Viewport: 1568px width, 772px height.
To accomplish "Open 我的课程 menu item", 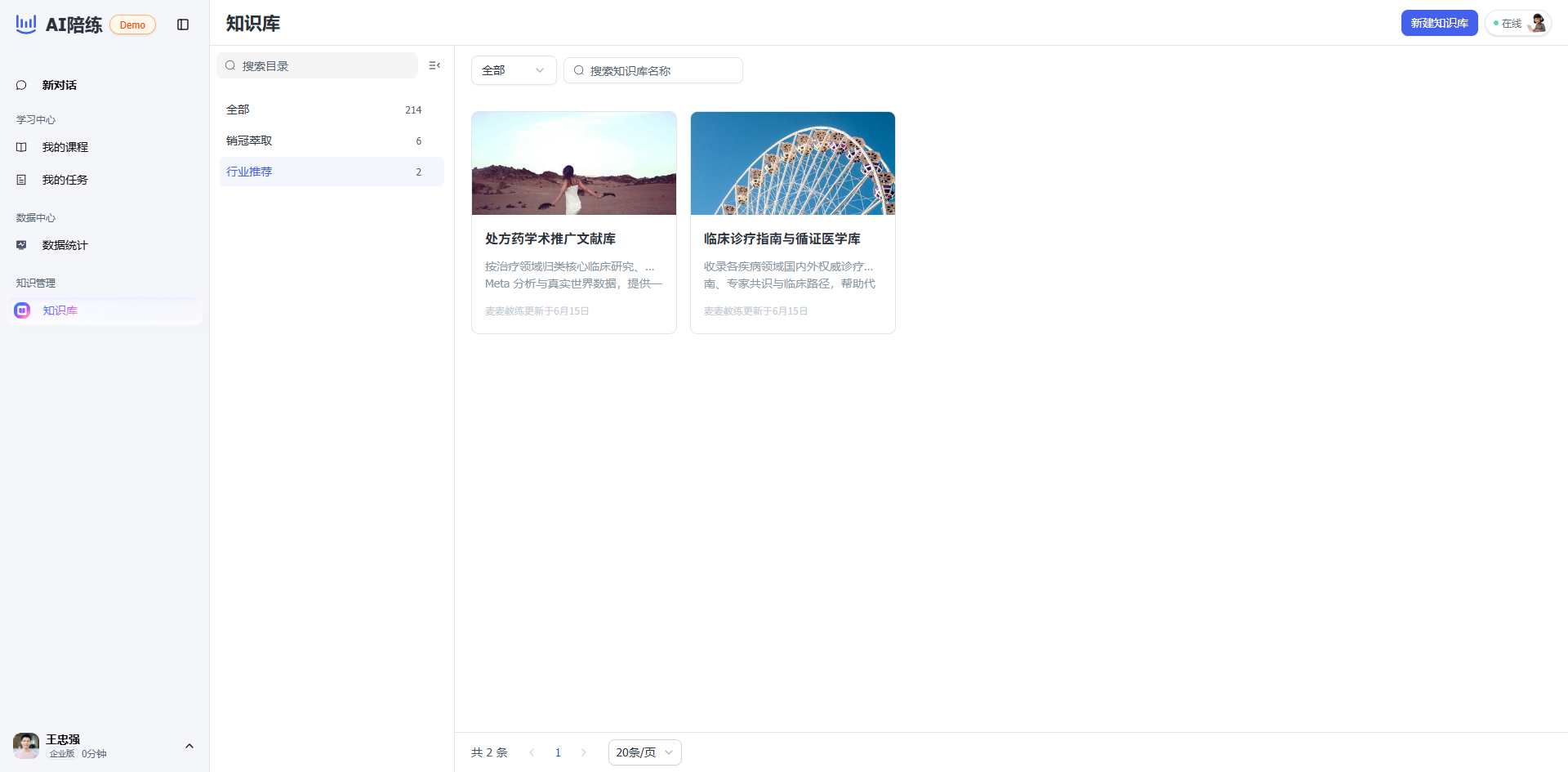I will click(x=105, y=147).
